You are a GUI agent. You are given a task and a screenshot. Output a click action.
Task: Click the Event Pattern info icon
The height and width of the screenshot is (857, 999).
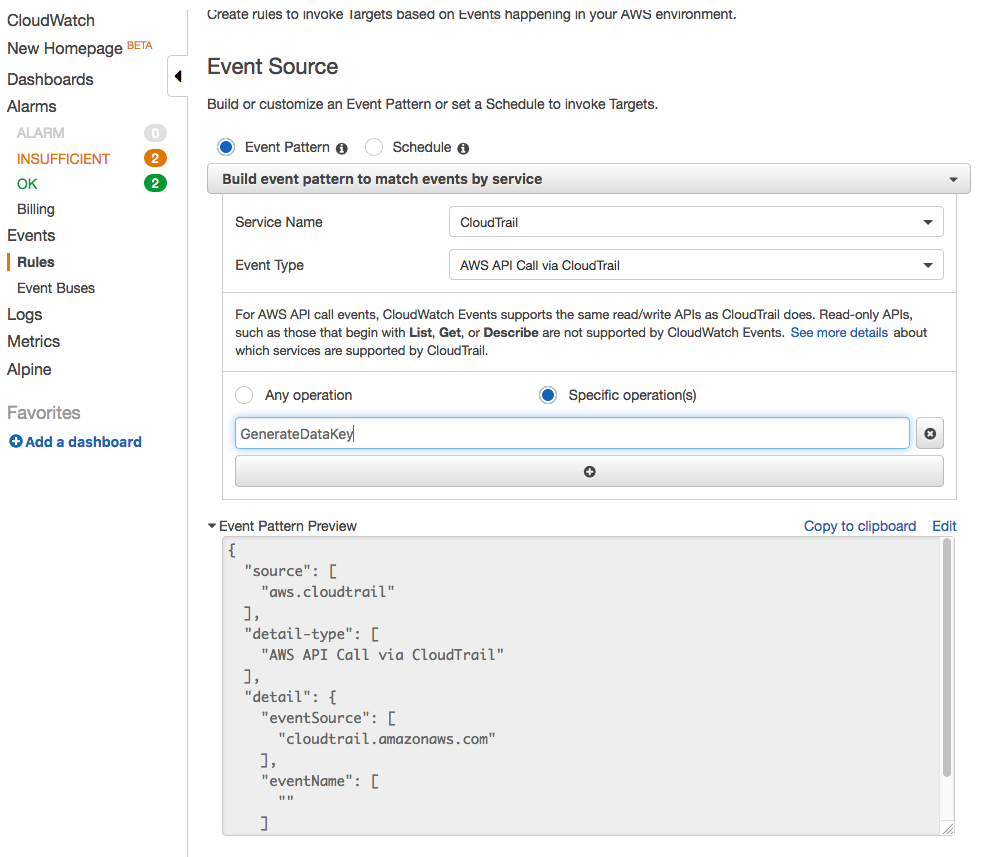click(342, 148)
